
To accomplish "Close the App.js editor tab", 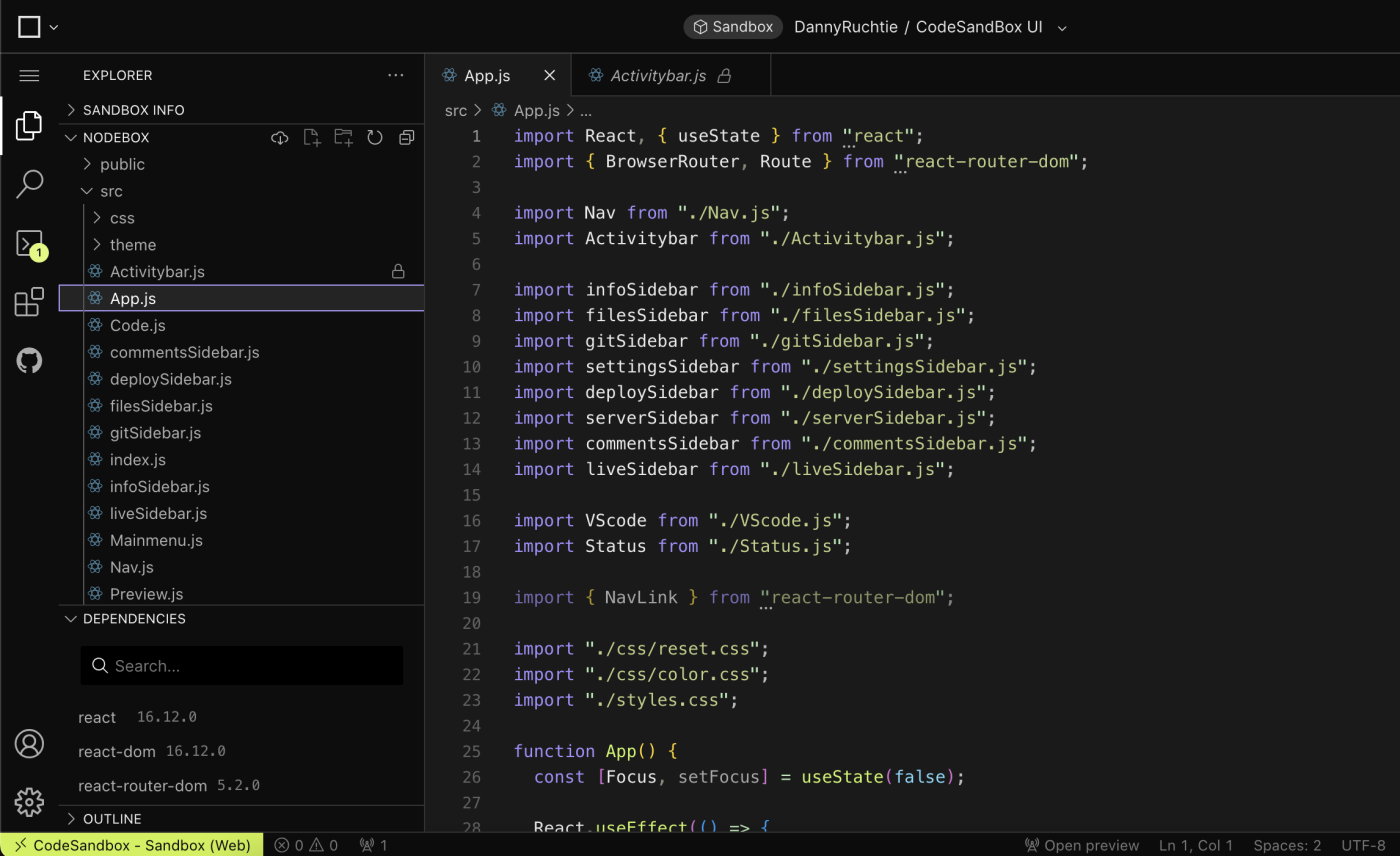I will (549, 76).
